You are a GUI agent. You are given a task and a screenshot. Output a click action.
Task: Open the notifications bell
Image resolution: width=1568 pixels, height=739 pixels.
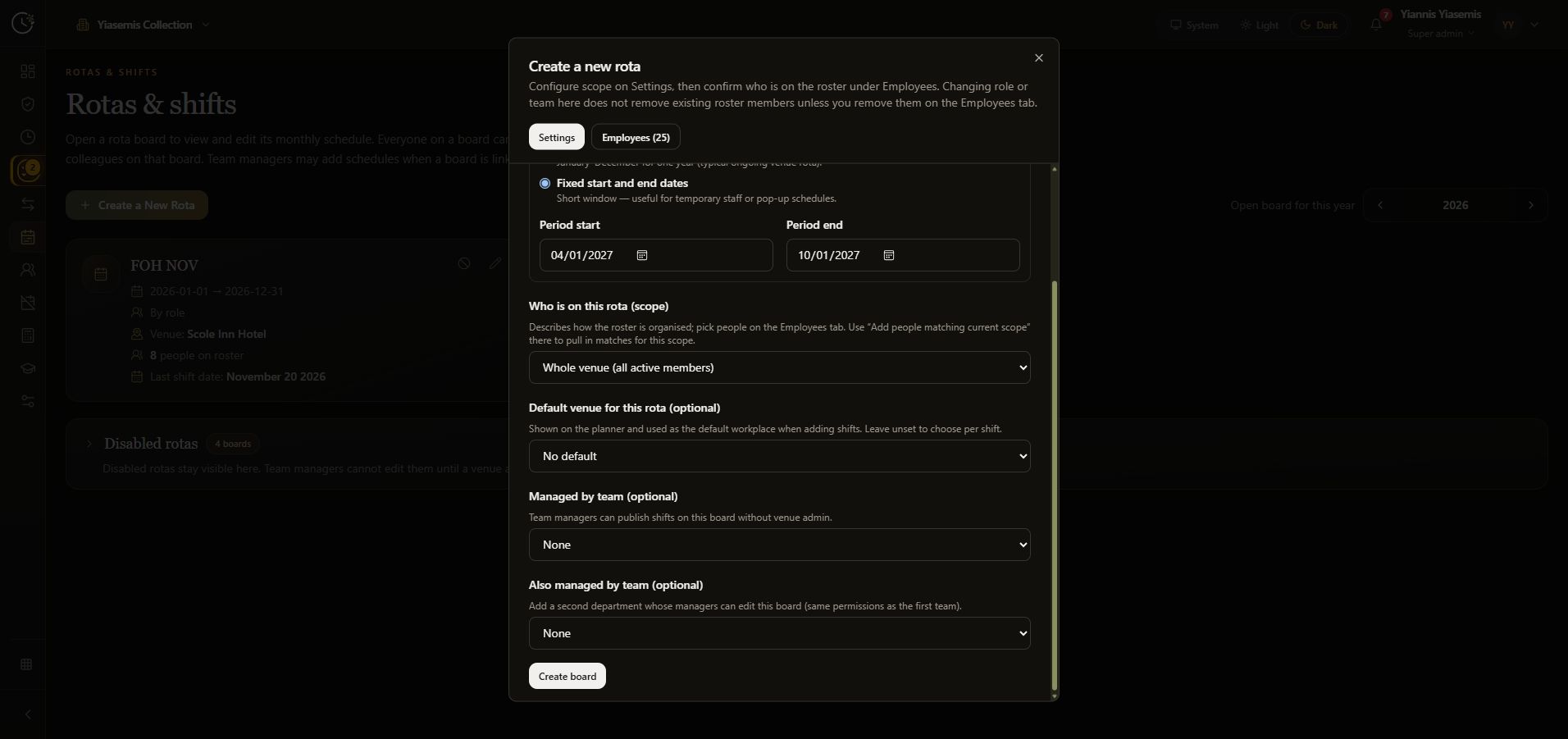(x=1376, y=25)
